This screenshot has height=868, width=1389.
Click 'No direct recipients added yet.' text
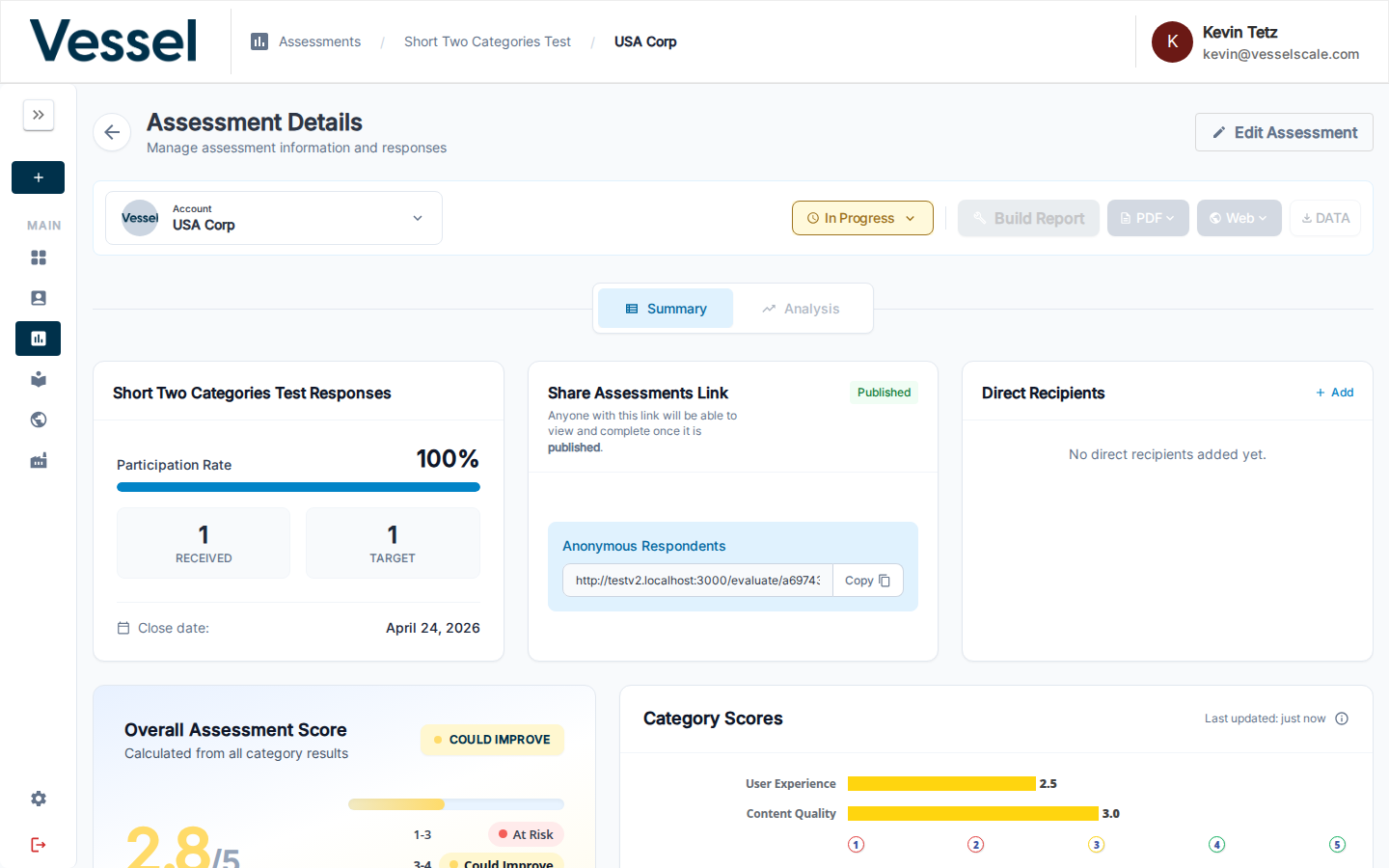click(x=1167, y=454)
